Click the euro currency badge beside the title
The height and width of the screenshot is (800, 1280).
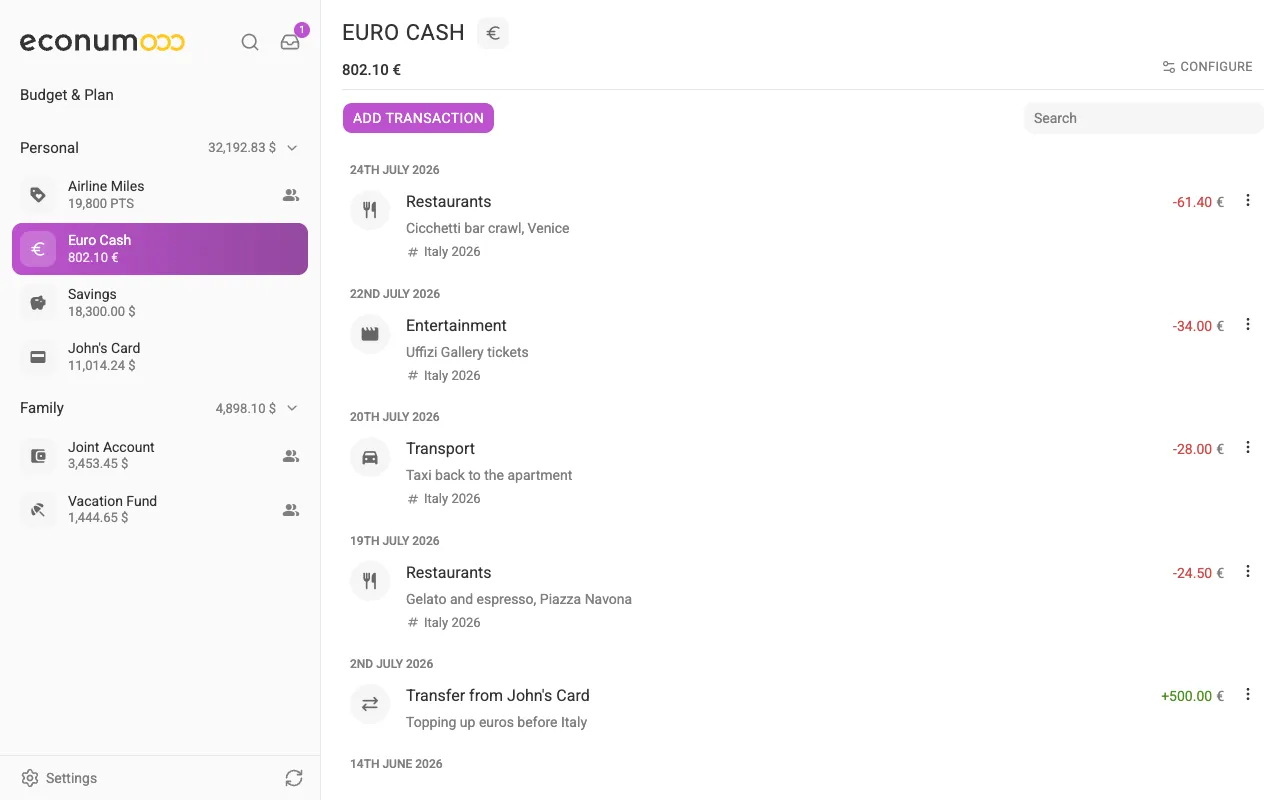click(x=493, y=33)
